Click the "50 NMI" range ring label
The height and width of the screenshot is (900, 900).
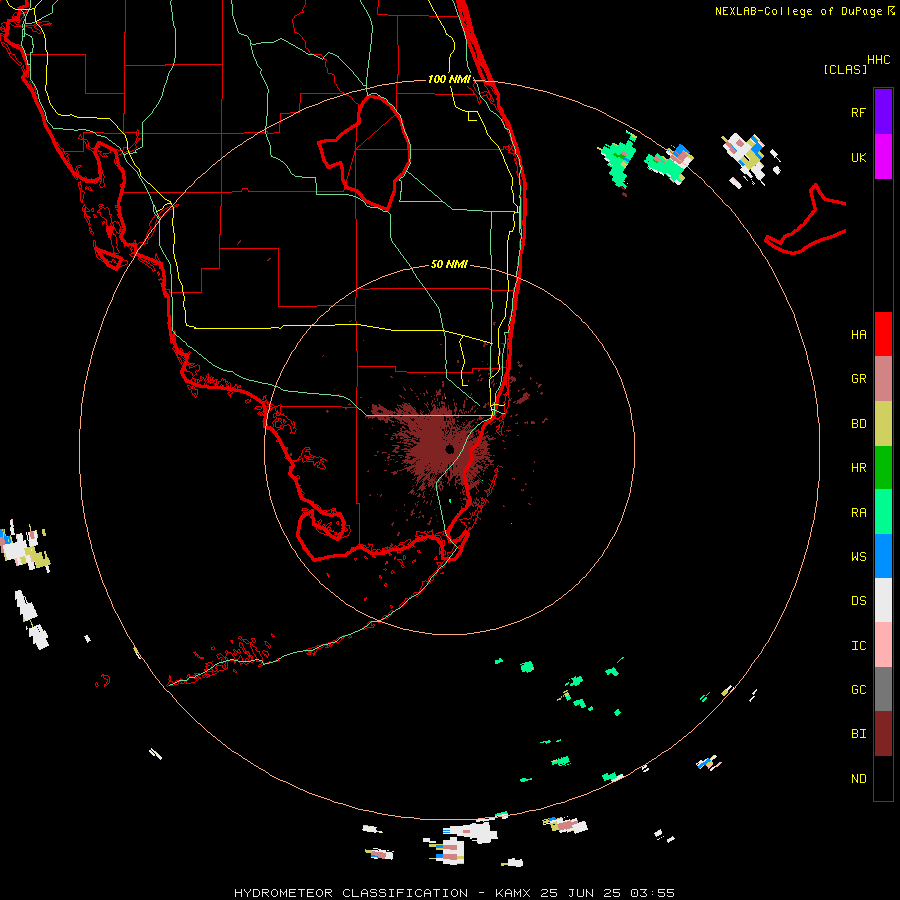(449, 264)
